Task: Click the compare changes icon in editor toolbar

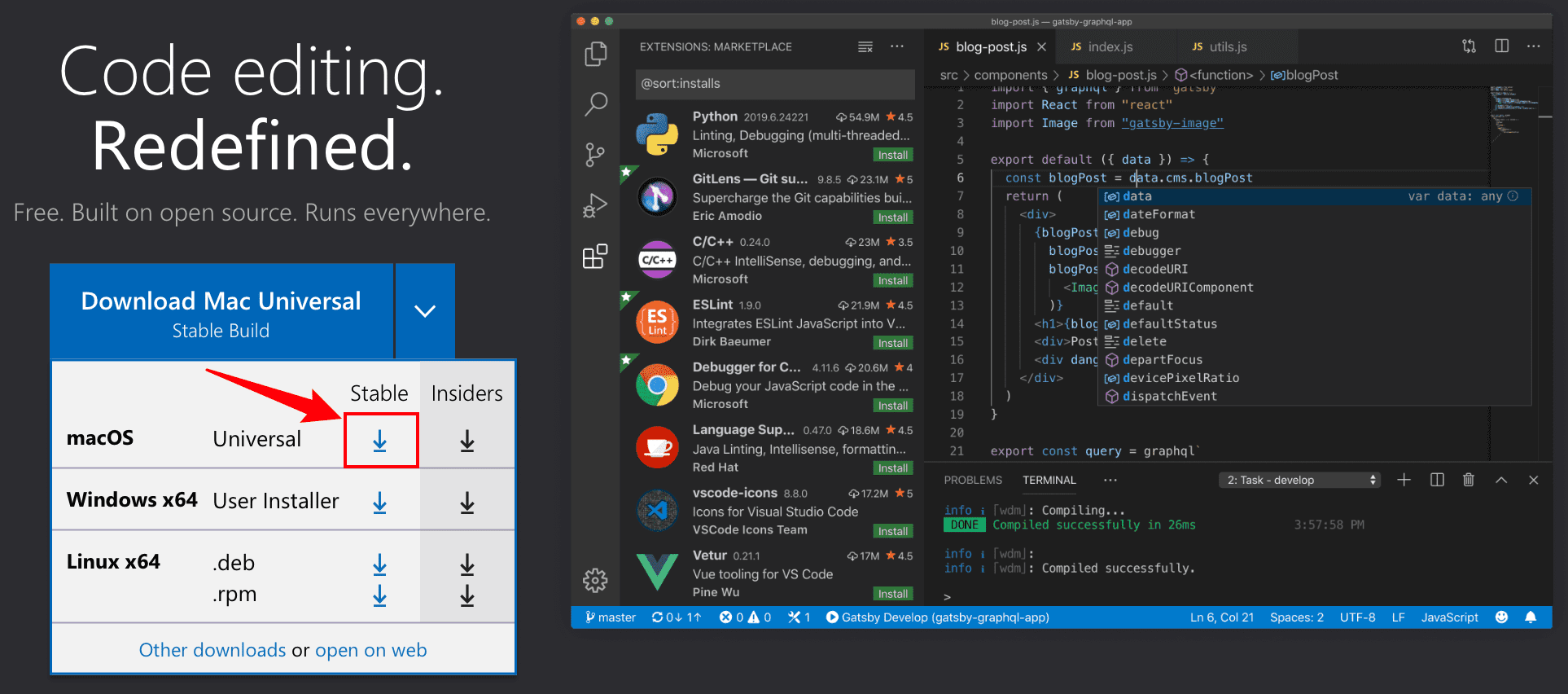Action: coord(1469,46)
